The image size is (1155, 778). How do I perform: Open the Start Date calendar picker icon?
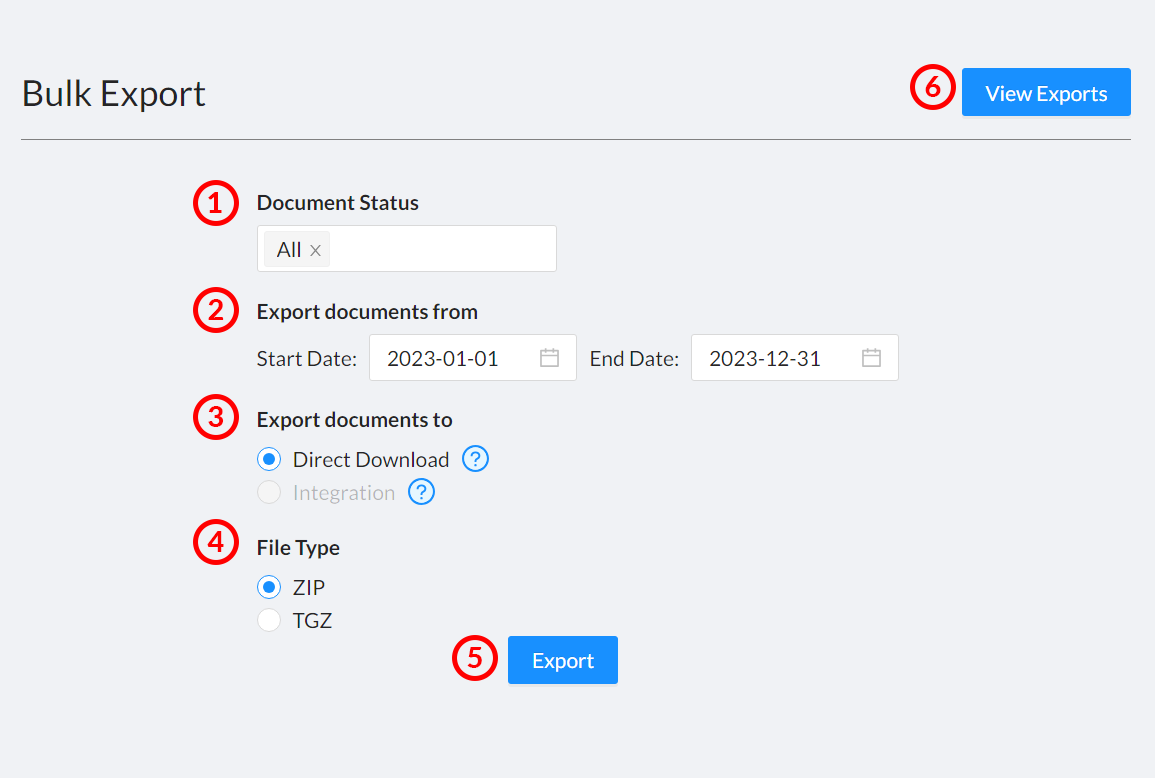point(549,357)
